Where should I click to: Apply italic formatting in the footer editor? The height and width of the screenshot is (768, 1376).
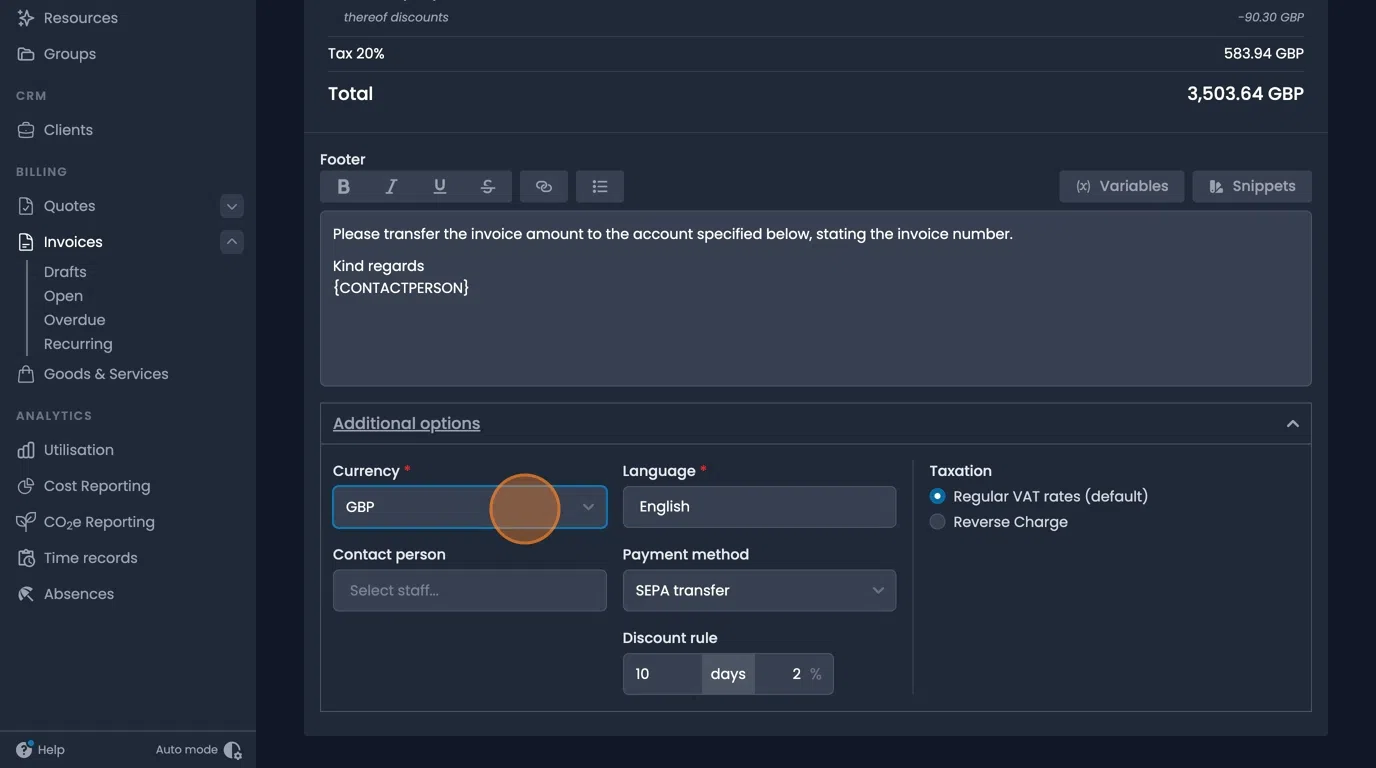click(x=391, y=186)
